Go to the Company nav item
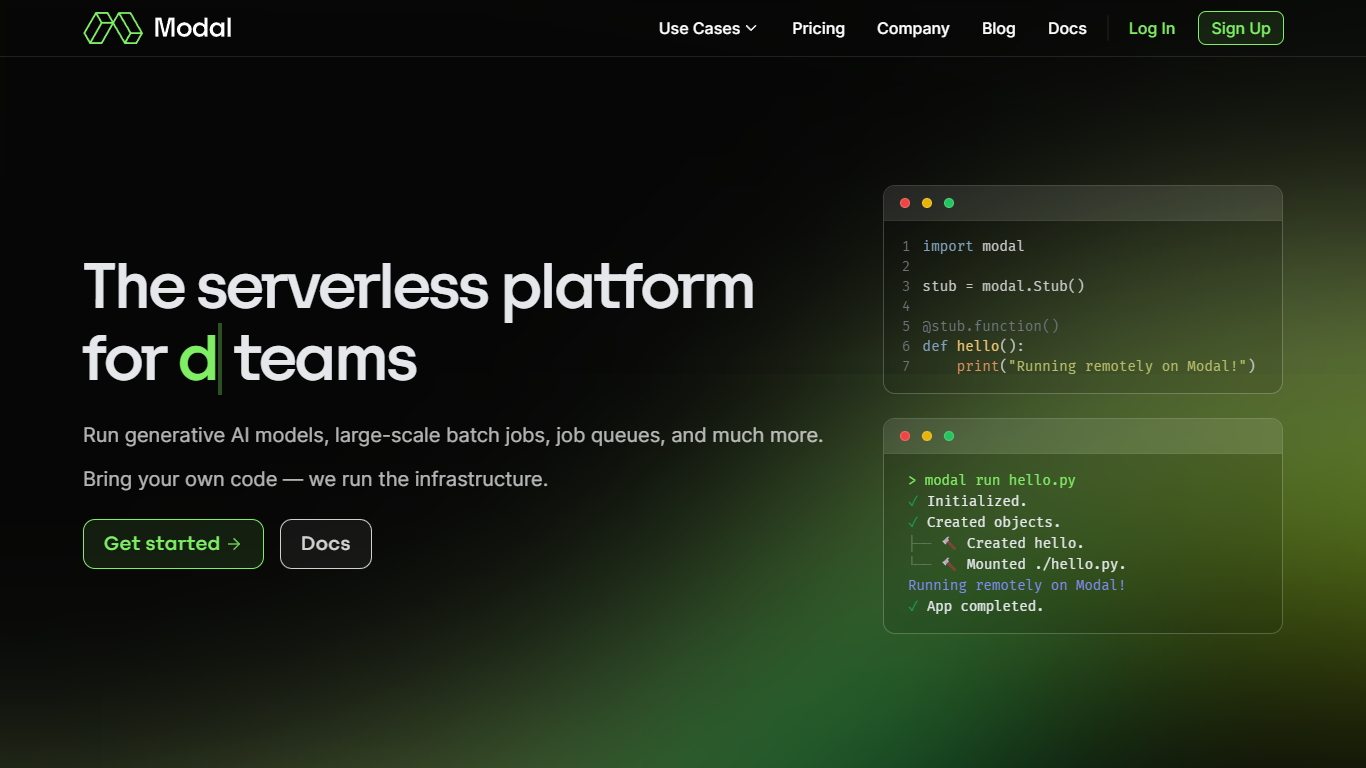 913,28
